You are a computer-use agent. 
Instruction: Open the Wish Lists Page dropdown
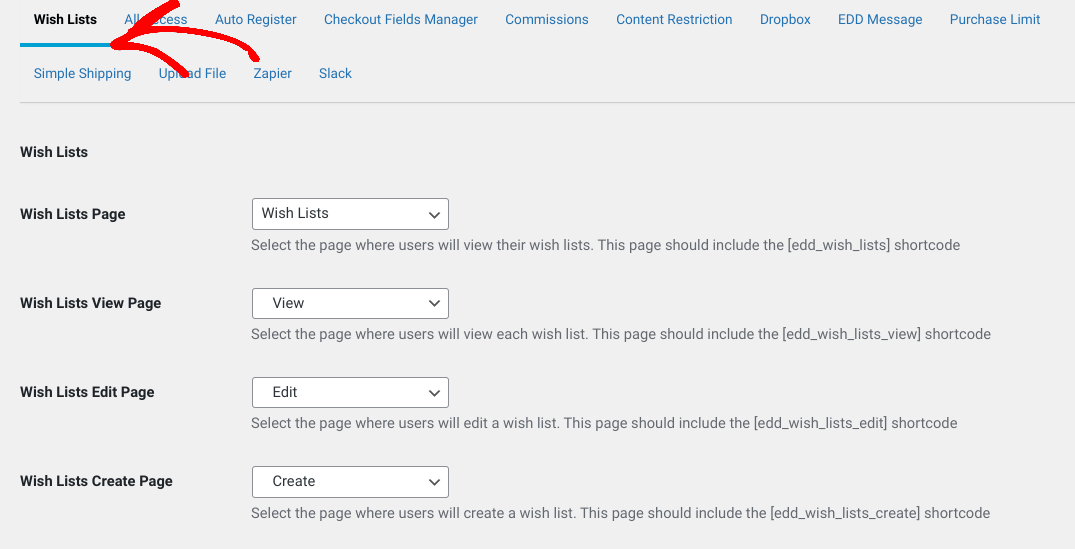pyautogui.click(x=350, y=214)
